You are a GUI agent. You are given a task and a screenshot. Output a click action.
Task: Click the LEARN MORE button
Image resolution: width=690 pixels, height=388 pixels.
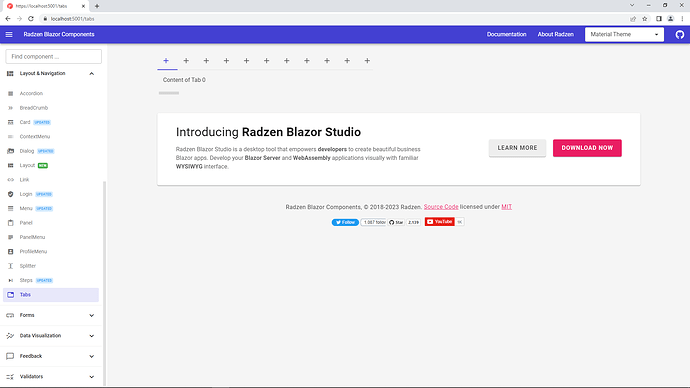(x=517, y=148)
